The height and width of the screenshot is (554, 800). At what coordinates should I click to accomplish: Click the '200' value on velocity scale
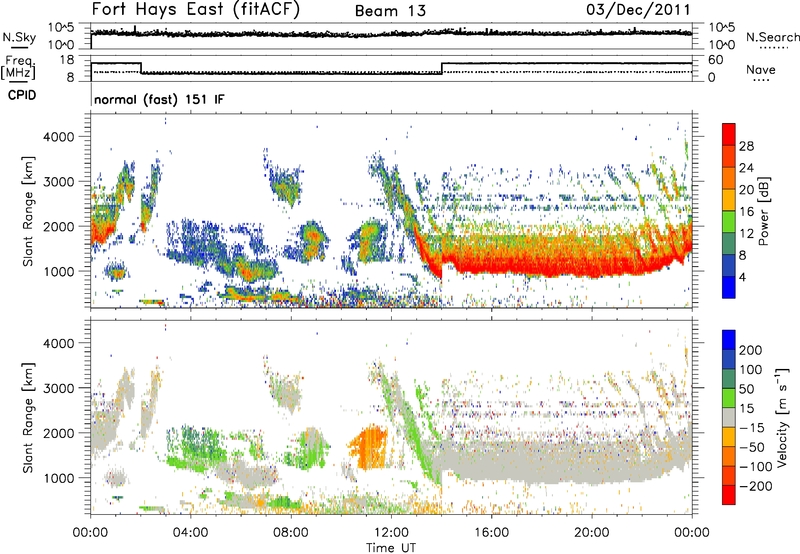751,350
